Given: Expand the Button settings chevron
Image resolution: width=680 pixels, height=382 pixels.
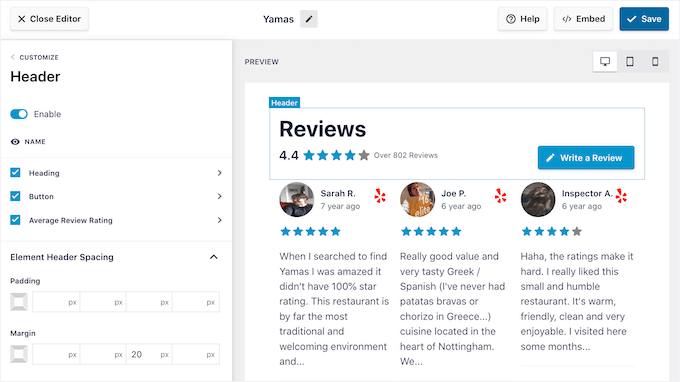Looking at the screenshot, I should pyautogui.click(x=219, y=196).
